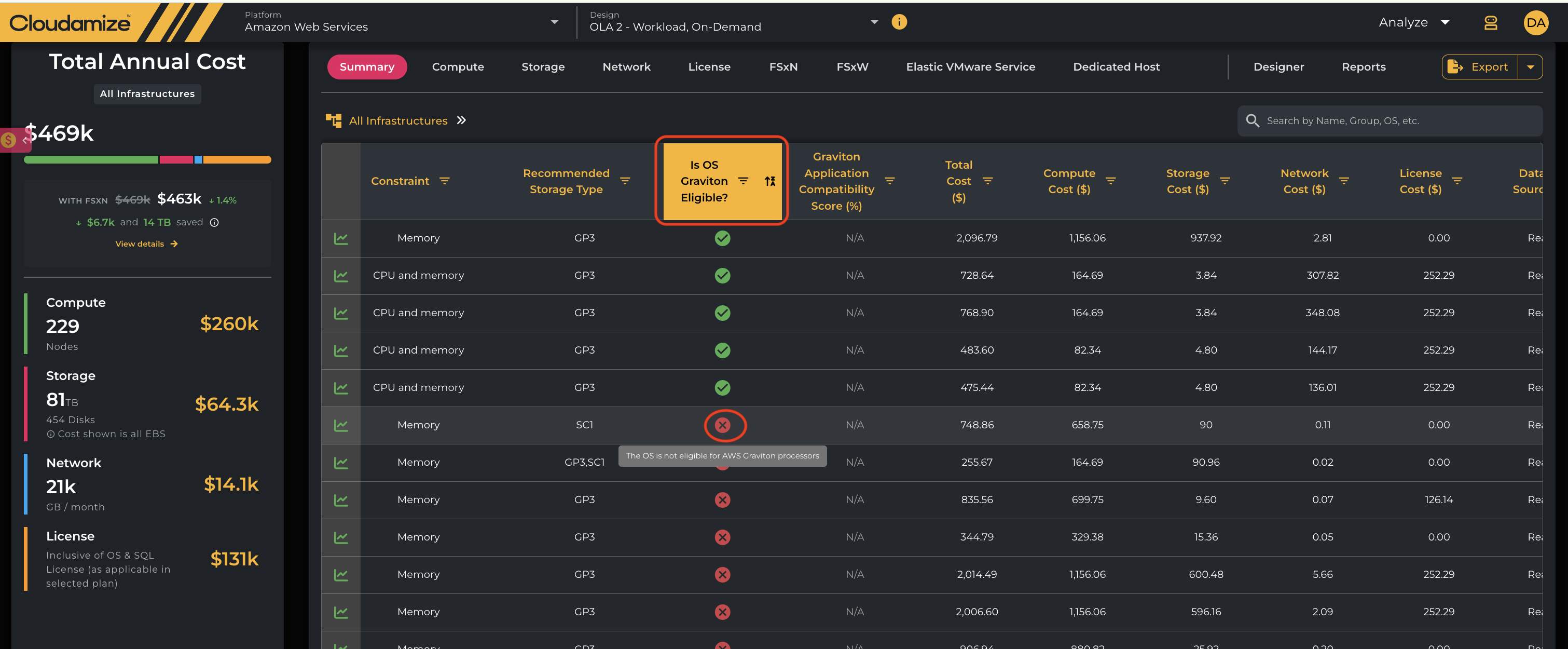1568x649 pixels.
Task: Click sort icon on Is OS Graviton Eligible
Action: point(770,181)
